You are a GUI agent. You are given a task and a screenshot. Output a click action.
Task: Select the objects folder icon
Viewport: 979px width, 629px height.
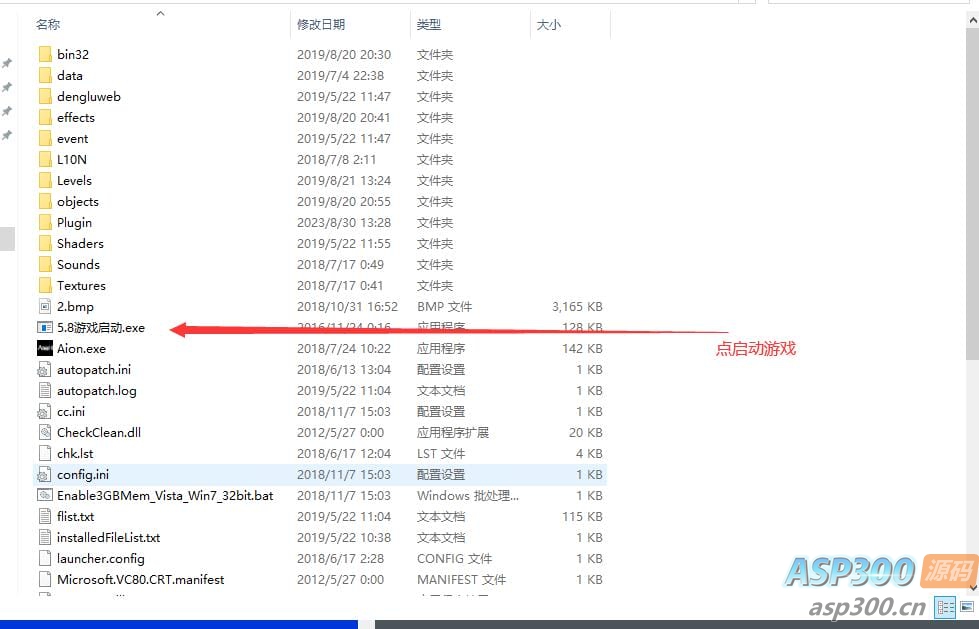[45, 201]
